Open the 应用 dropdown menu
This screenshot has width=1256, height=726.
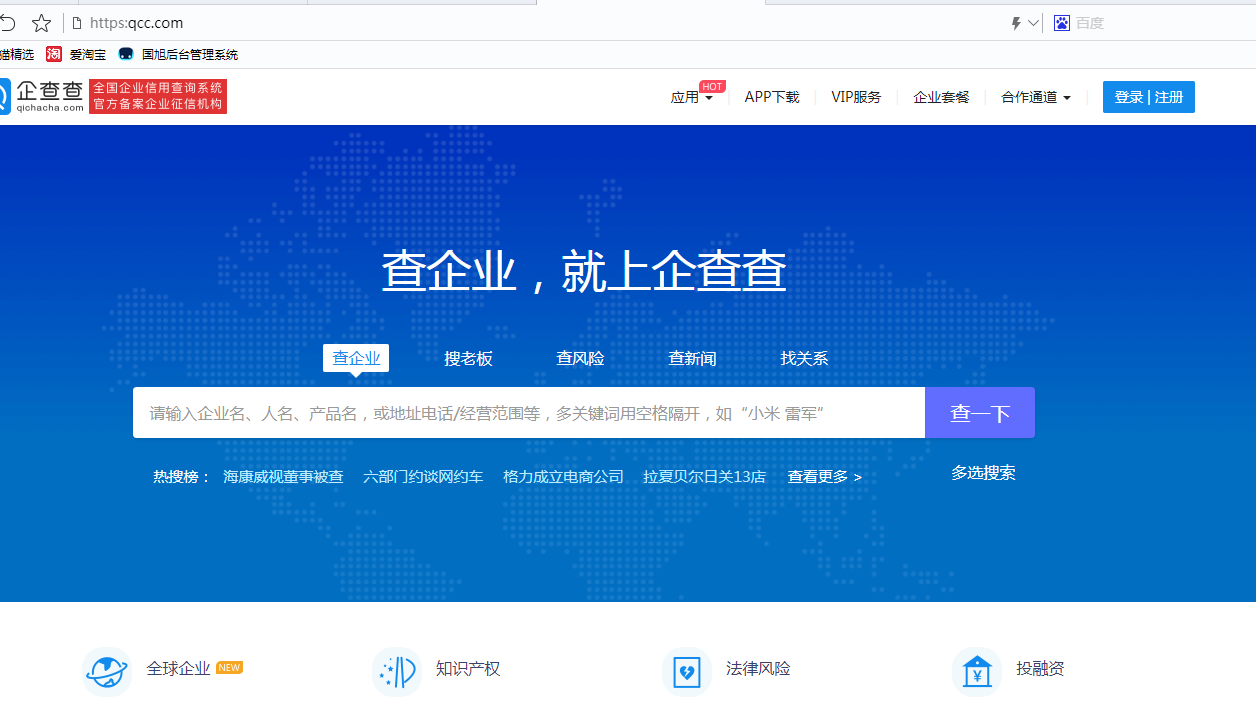point(692,97)
